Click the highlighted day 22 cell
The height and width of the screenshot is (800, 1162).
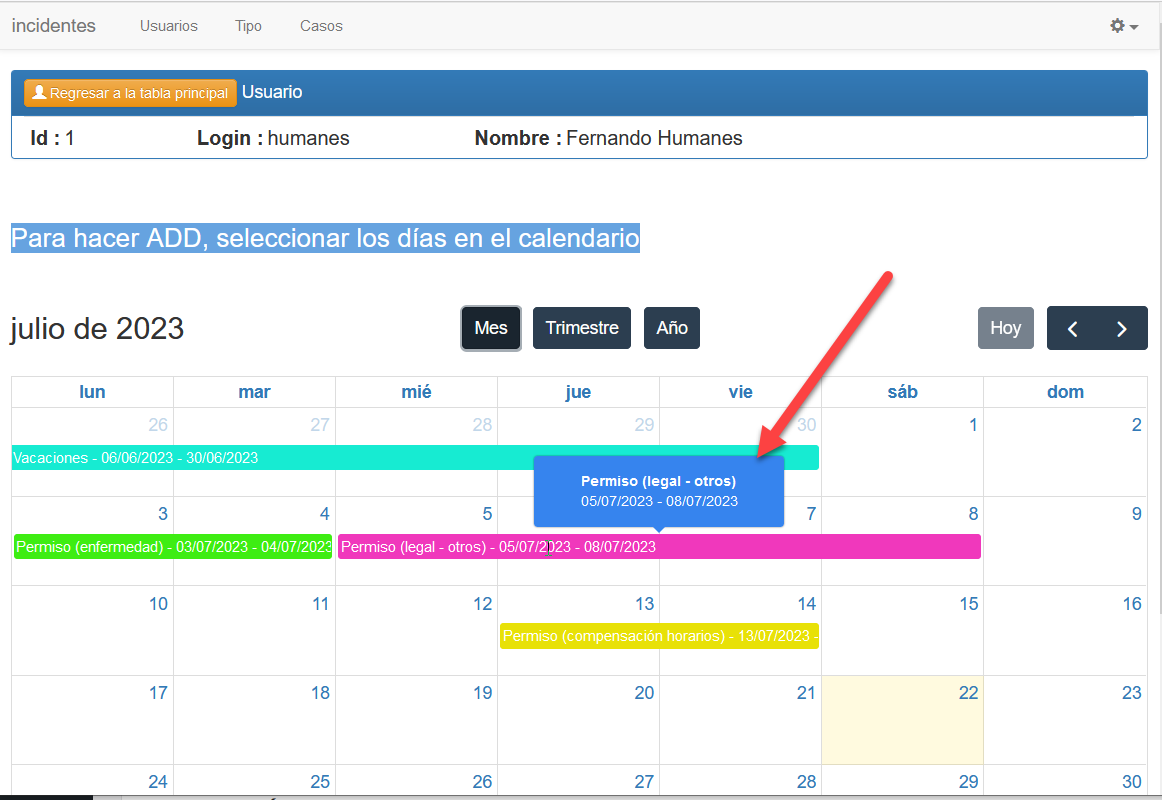(902, 720)
